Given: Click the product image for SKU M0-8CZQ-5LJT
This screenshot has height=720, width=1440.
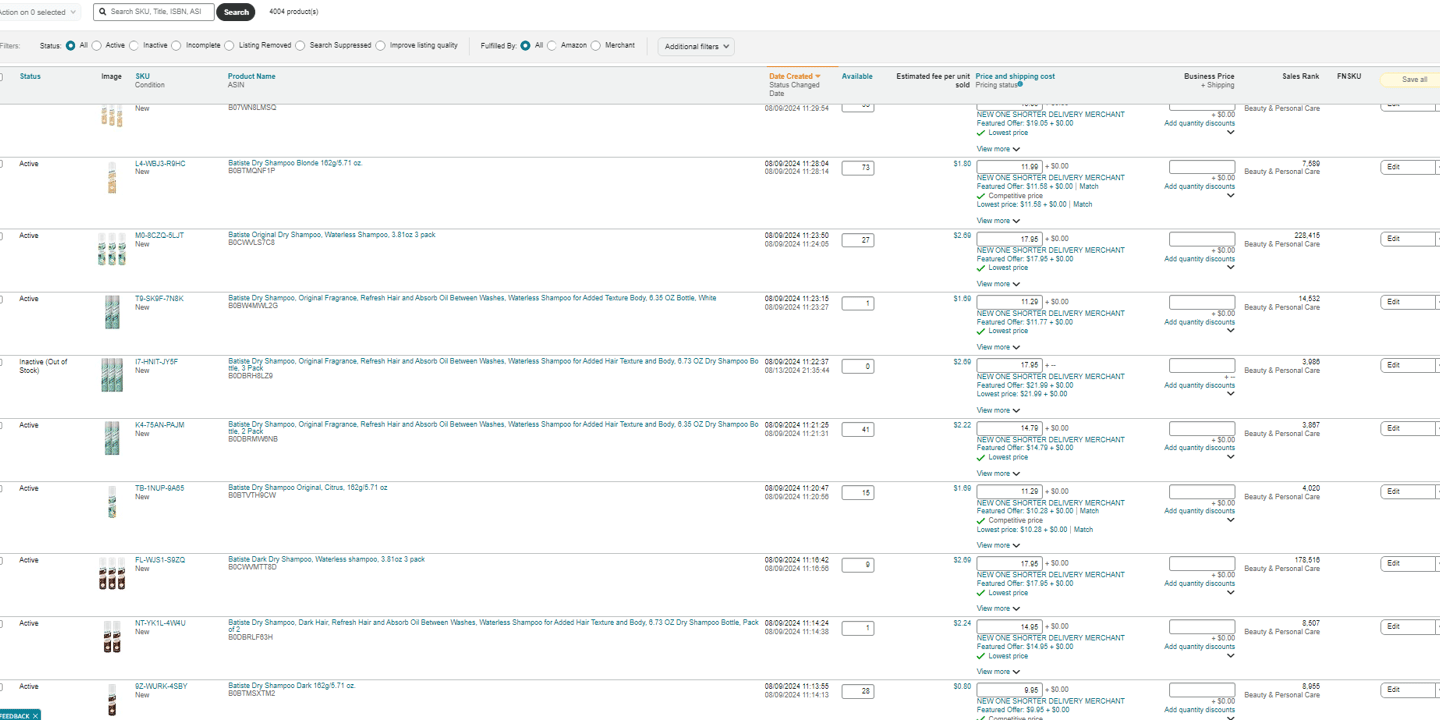Looking at the screenshot, I should 112,249.
